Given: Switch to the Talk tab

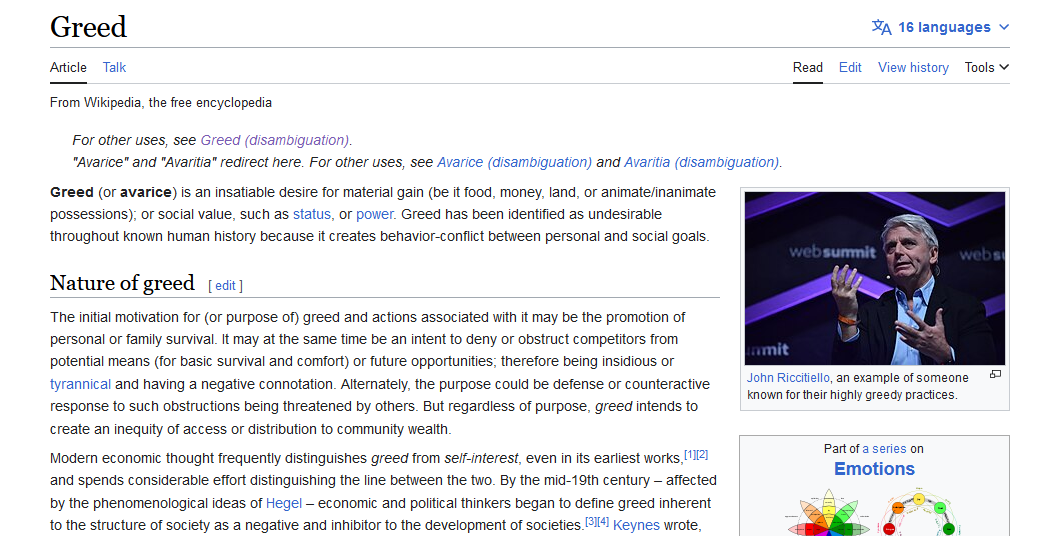Looking at the screenshot, I should [x=114, y=67].
